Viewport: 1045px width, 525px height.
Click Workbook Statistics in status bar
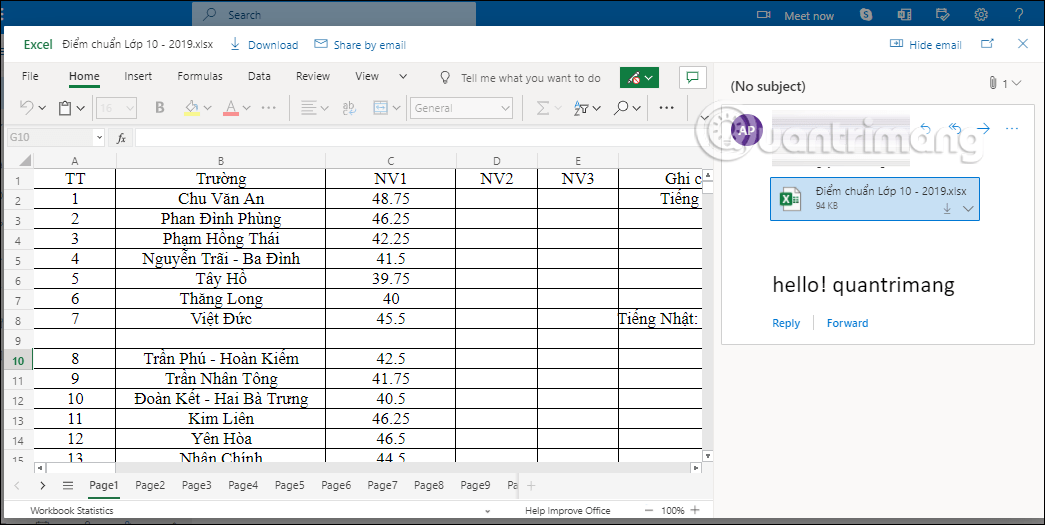[x=71, y=511]
